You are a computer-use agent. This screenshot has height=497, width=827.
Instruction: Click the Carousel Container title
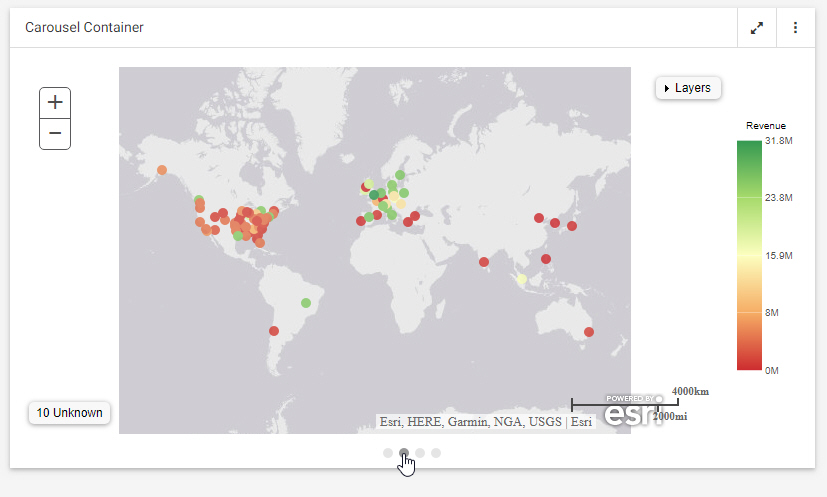point(84,27)
